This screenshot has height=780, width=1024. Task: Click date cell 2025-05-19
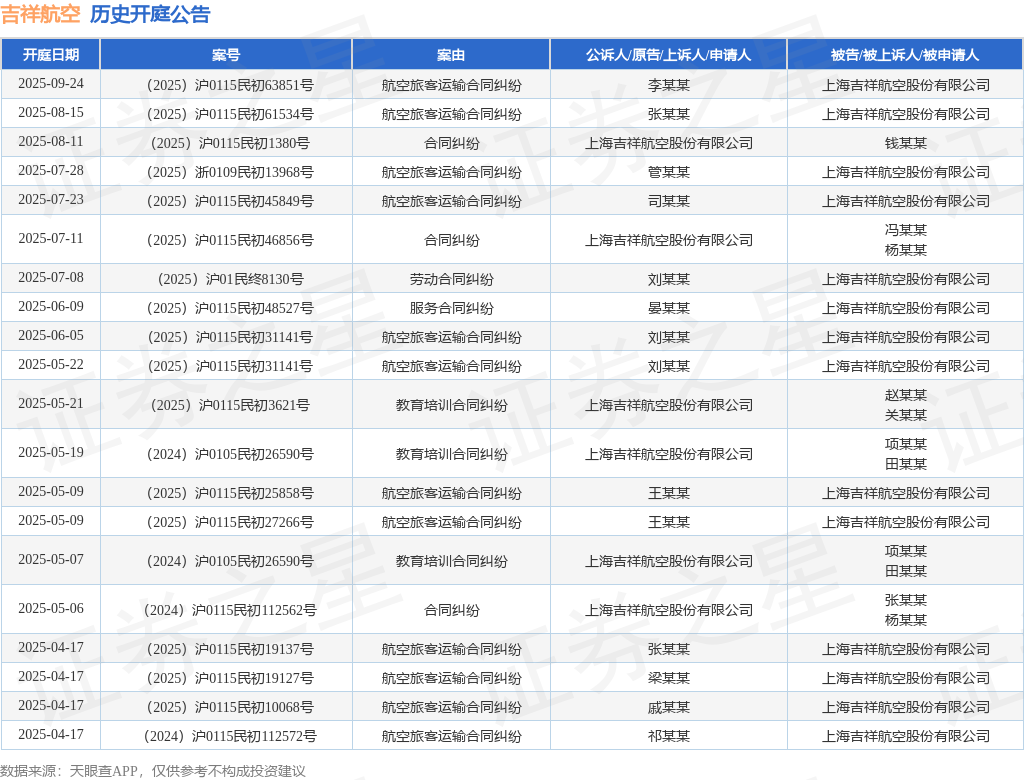tap(51, 452)
